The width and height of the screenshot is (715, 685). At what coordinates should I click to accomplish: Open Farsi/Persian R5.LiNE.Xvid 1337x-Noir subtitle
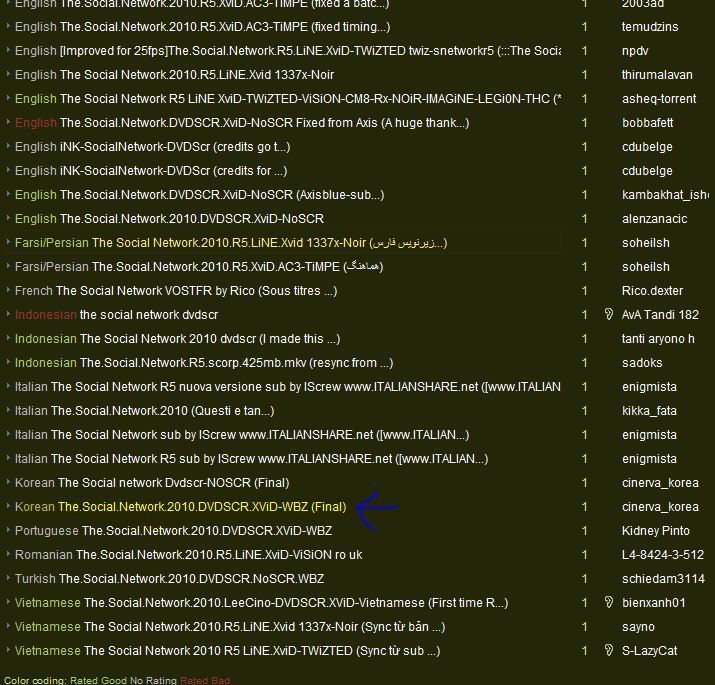(x=231, y=243)
